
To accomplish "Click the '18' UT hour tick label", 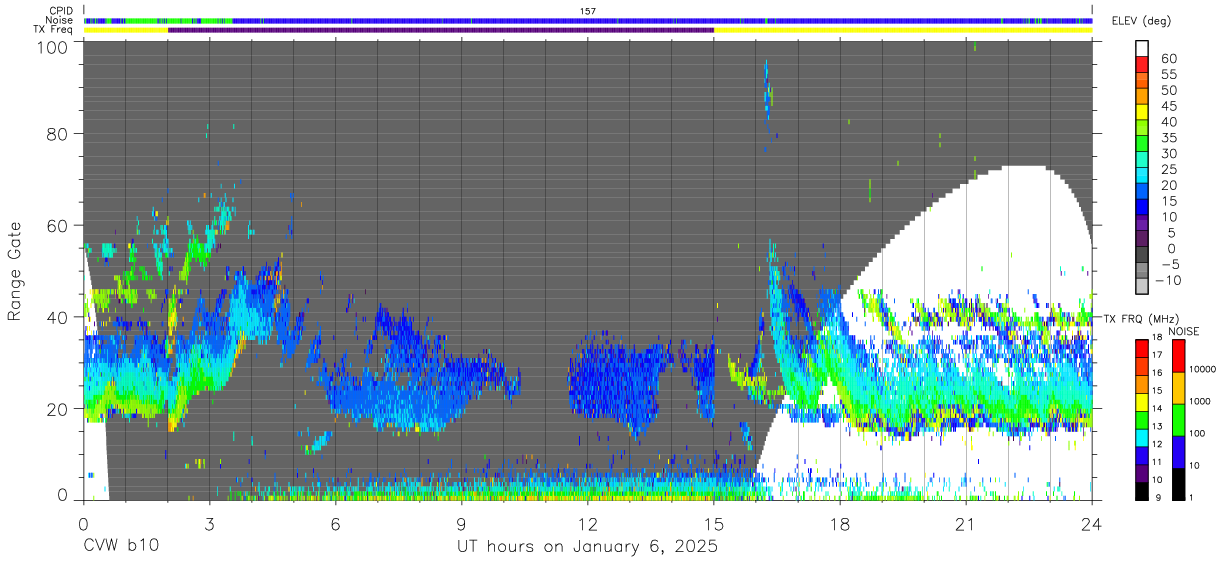I will pyautogui.click(x=839, y=523).
